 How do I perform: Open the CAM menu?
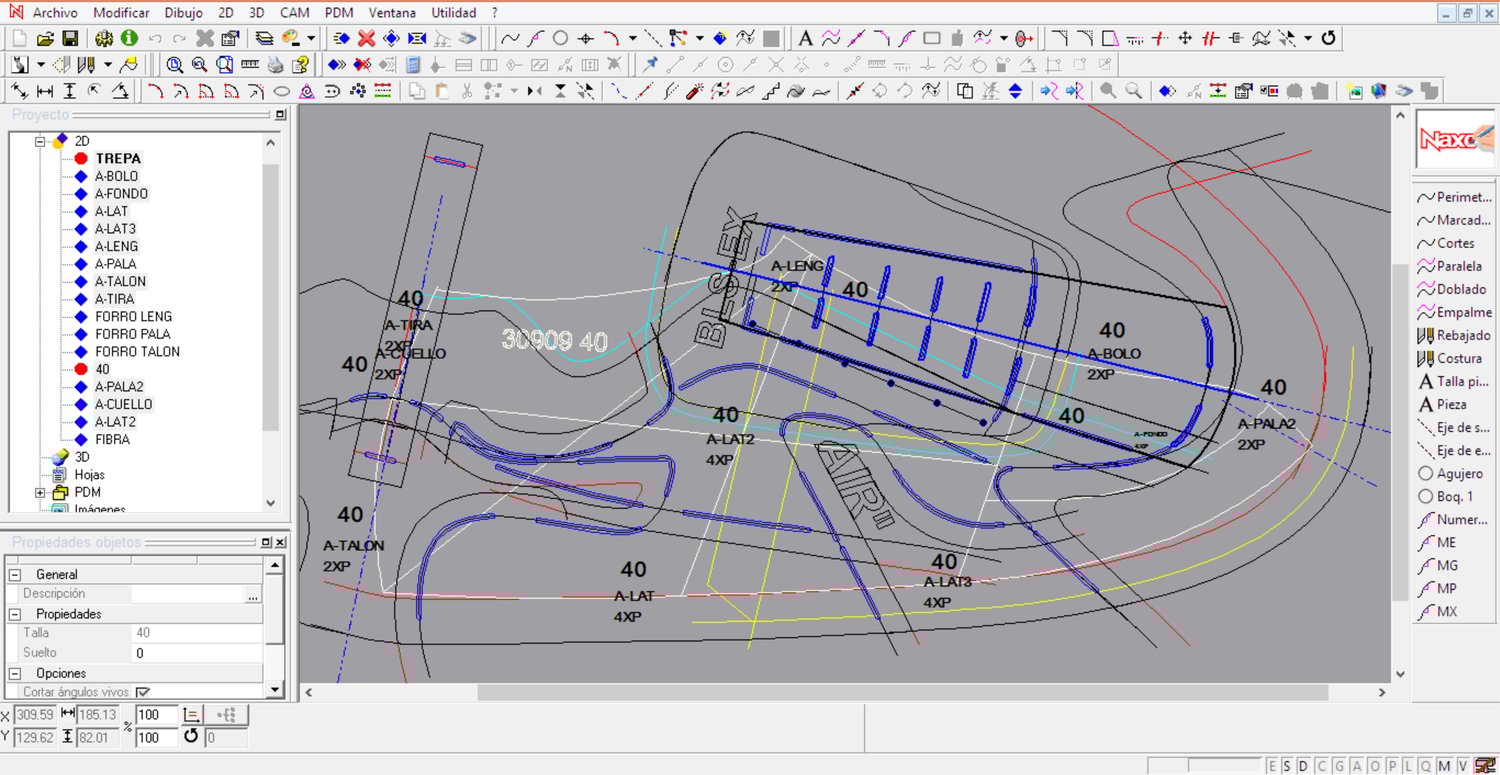(x=294, y=13)
